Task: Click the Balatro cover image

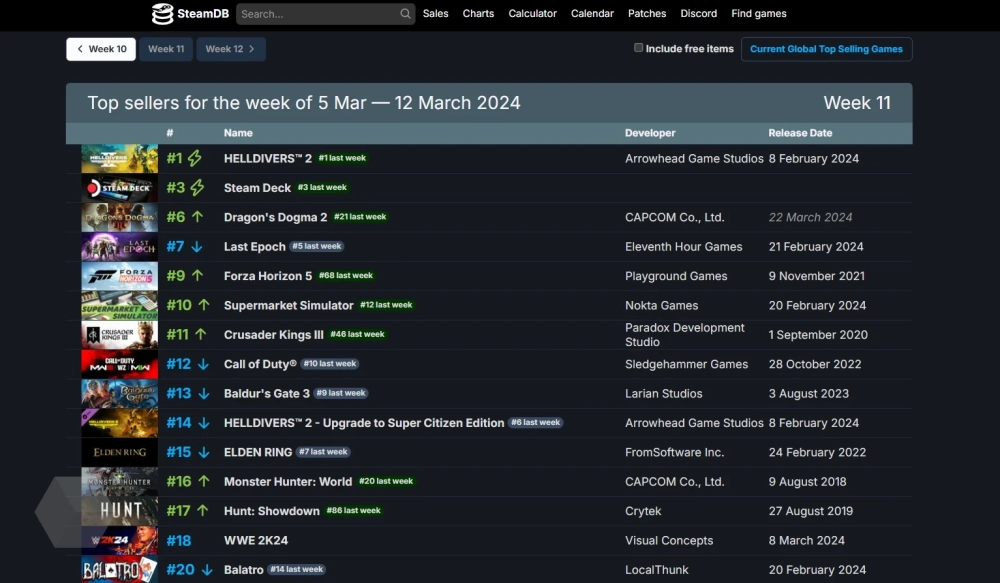Action: [119, 569]
